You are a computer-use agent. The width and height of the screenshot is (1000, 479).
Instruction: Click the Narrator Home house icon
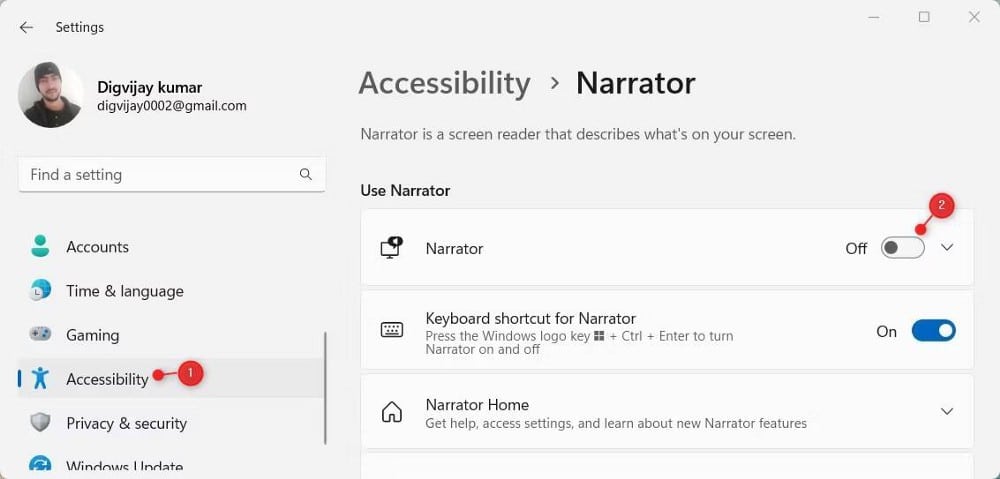[392, 412]
